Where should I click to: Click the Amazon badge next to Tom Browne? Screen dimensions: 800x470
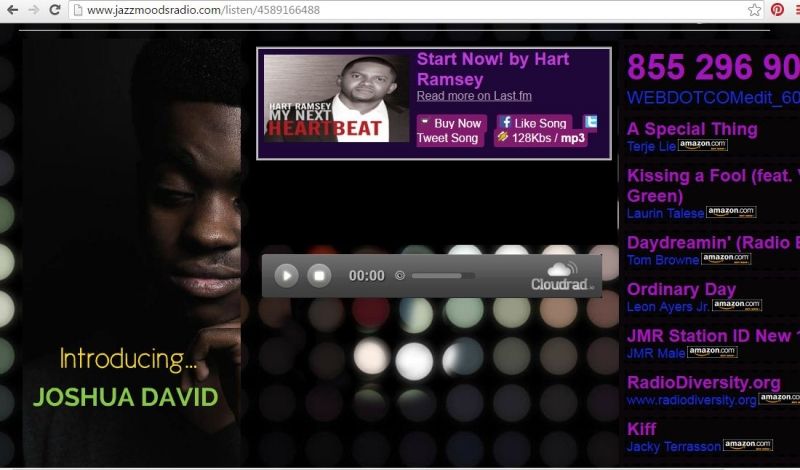726,258
